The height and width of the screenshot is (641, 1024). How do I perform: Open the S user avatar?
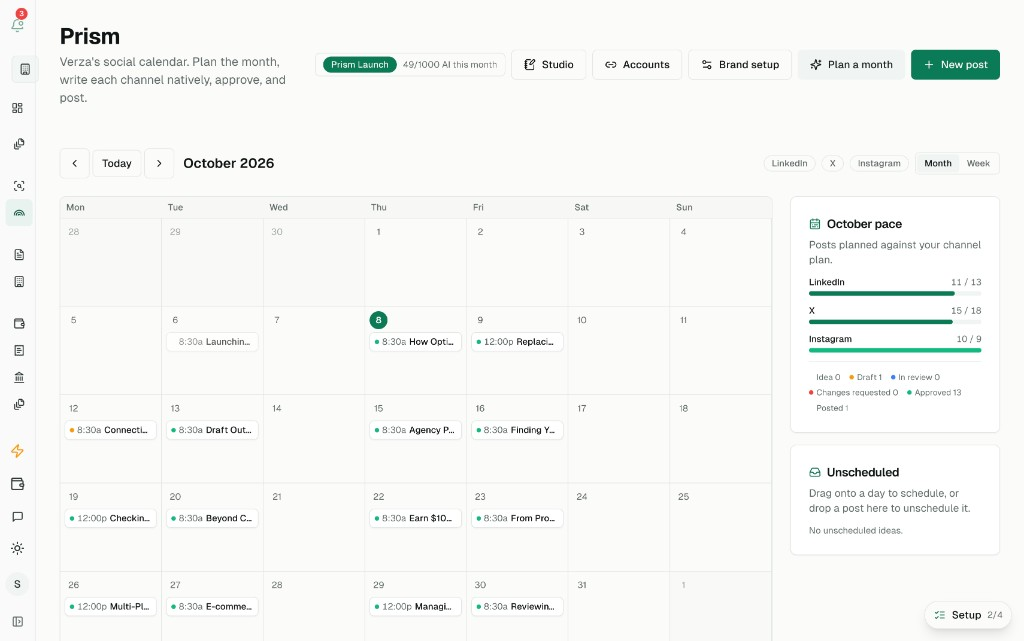coord(18,584)
